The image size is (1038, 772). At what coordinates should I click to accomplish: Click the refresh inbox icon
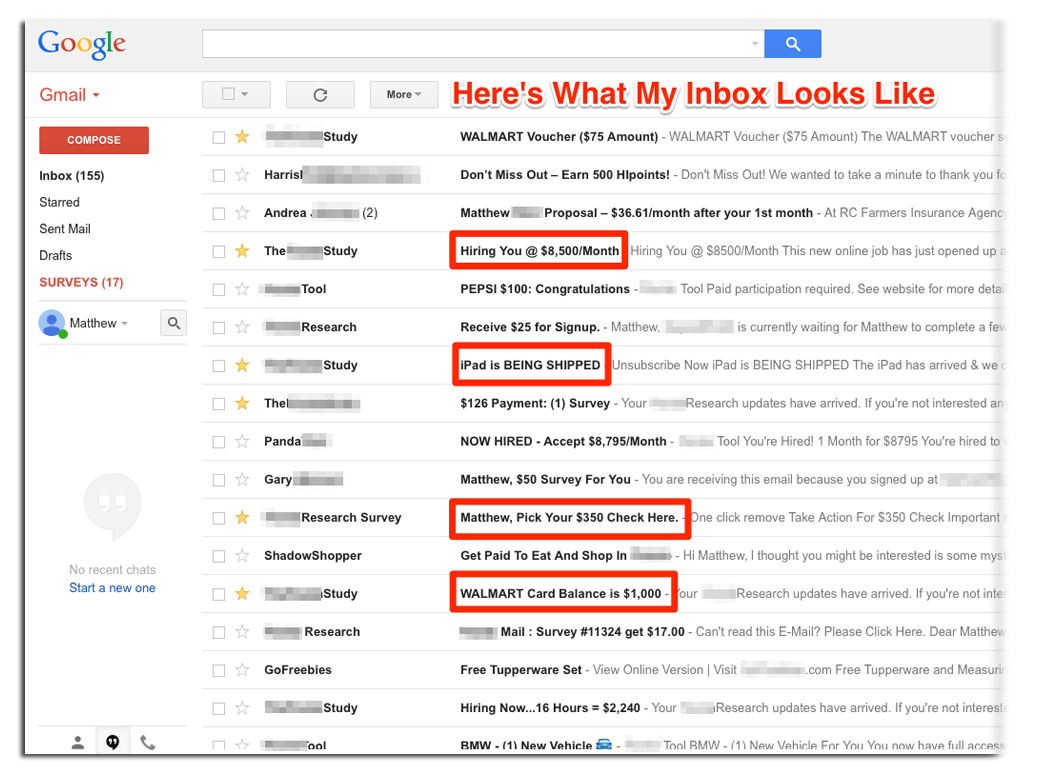(320, 95)
